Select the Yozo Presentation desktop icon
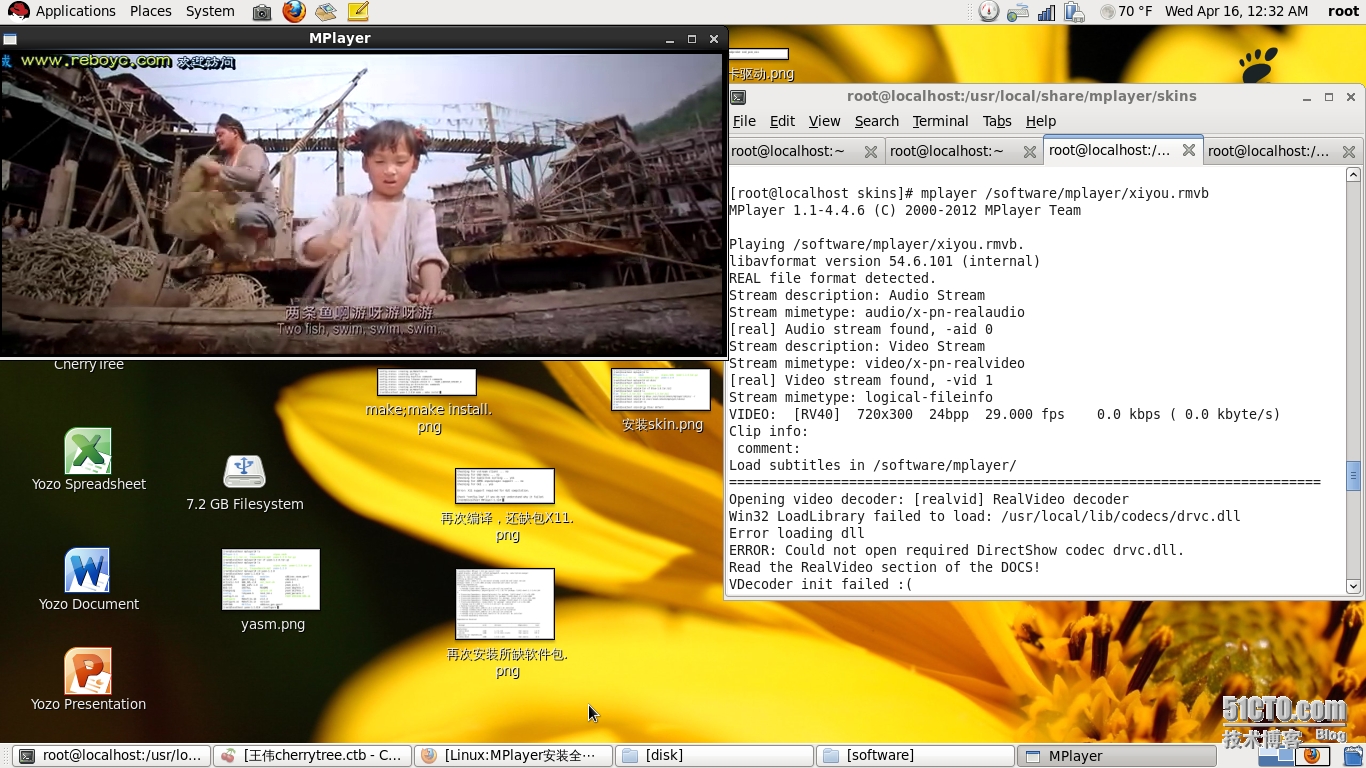 (x=88, y=680)
